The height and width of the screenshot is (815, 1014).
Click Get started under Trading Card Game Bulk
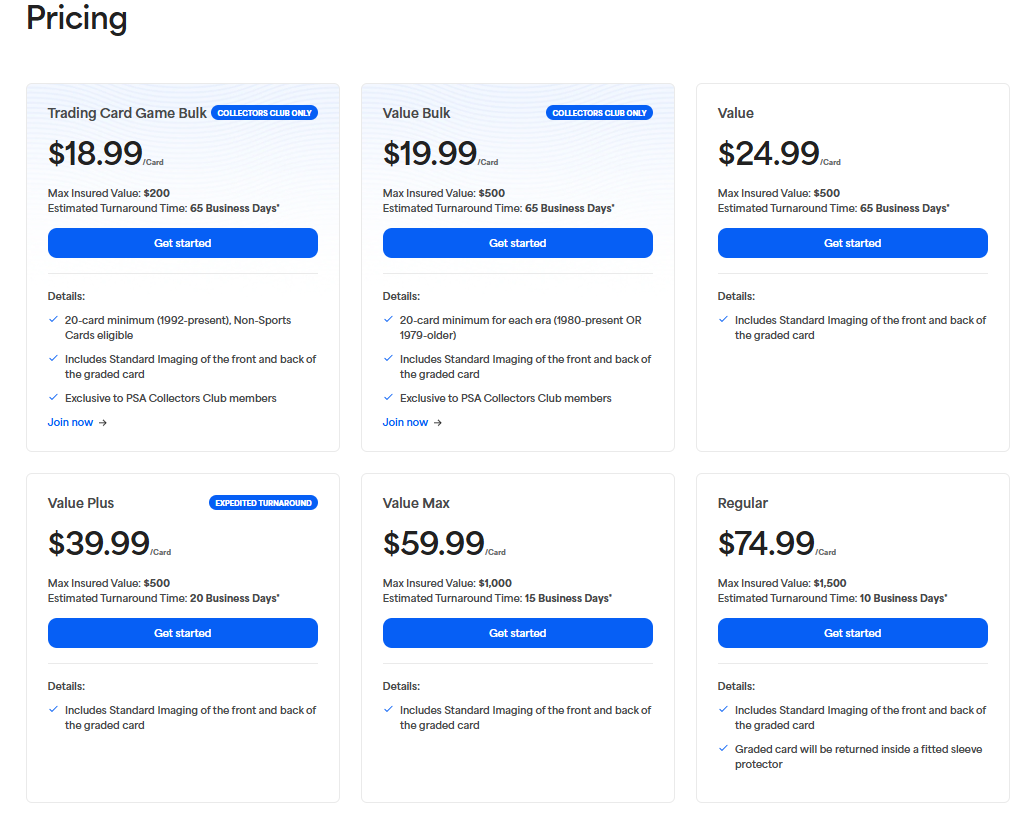point(182,243)
